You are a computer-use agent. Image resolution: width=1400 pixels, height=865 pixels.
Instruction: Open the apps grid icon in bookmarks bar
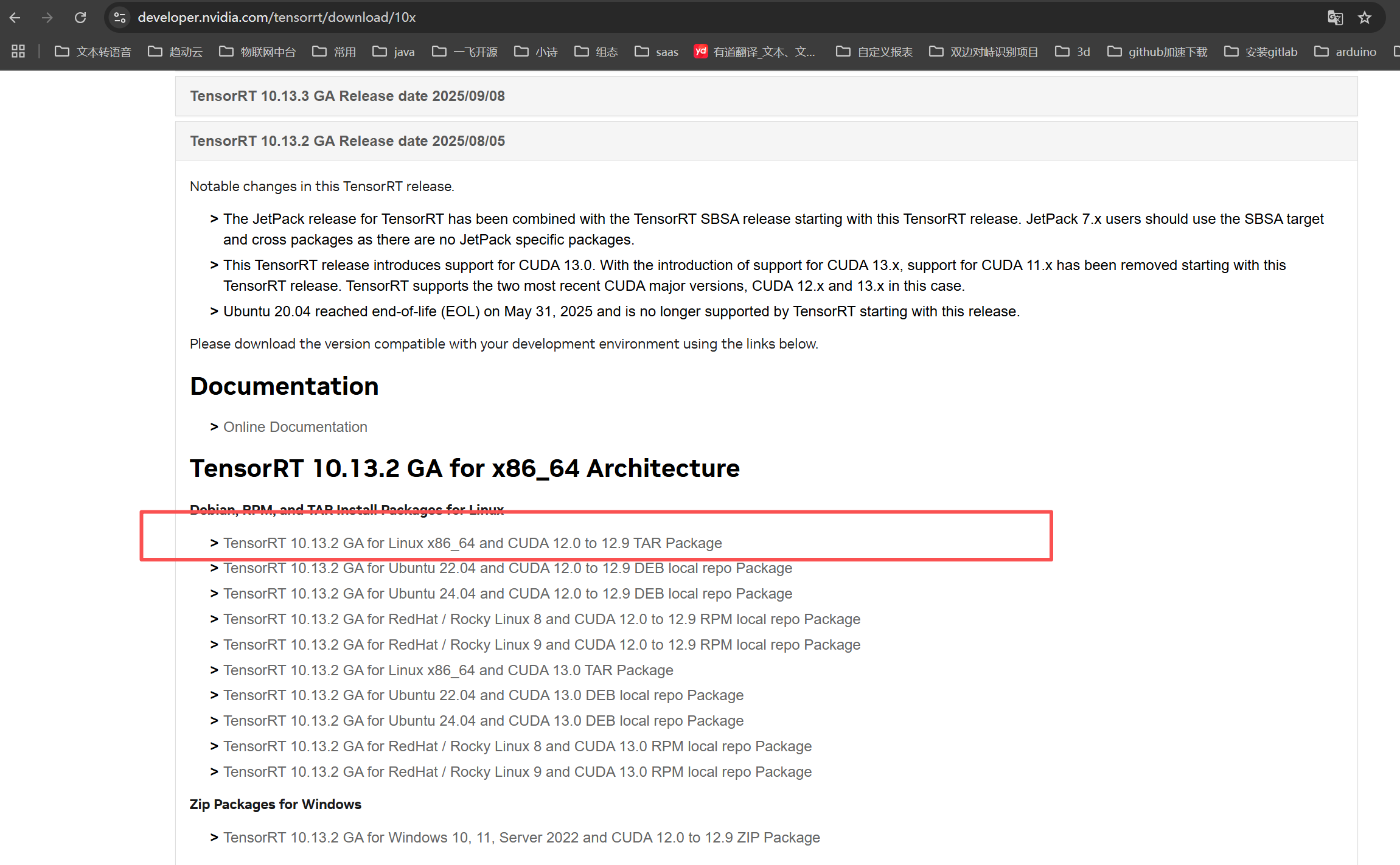(x=18, y=52)
